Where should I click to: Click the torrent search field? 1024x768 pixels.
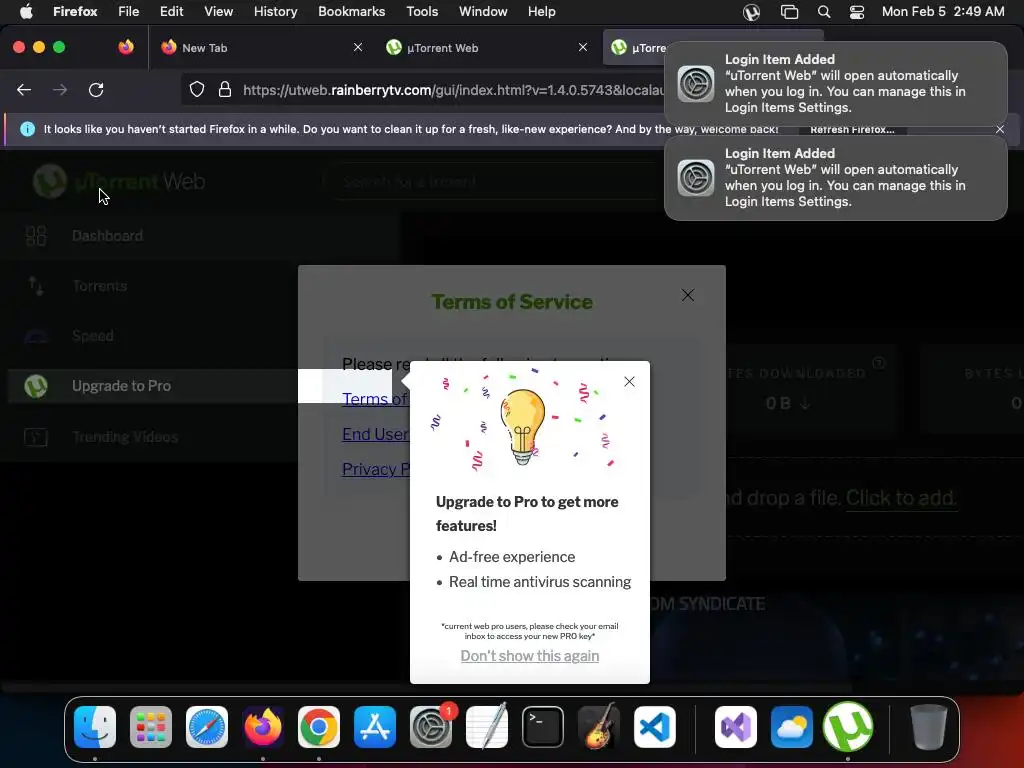[496, 182]
